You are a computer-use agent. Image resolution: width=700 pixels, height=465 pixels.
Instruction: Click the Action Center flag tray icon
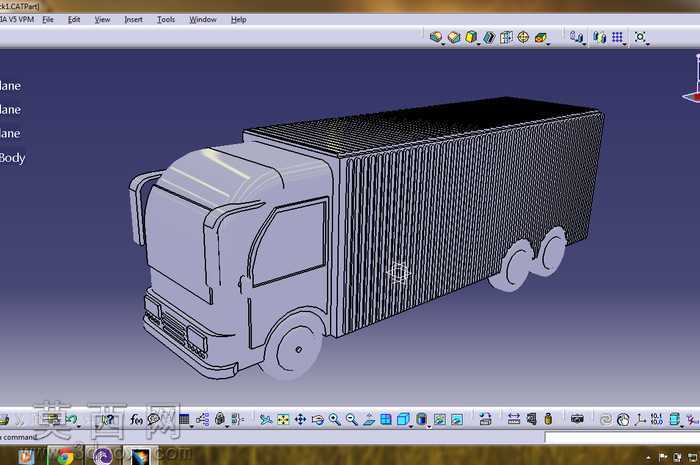pyautogui.click(x=663, y=457)
